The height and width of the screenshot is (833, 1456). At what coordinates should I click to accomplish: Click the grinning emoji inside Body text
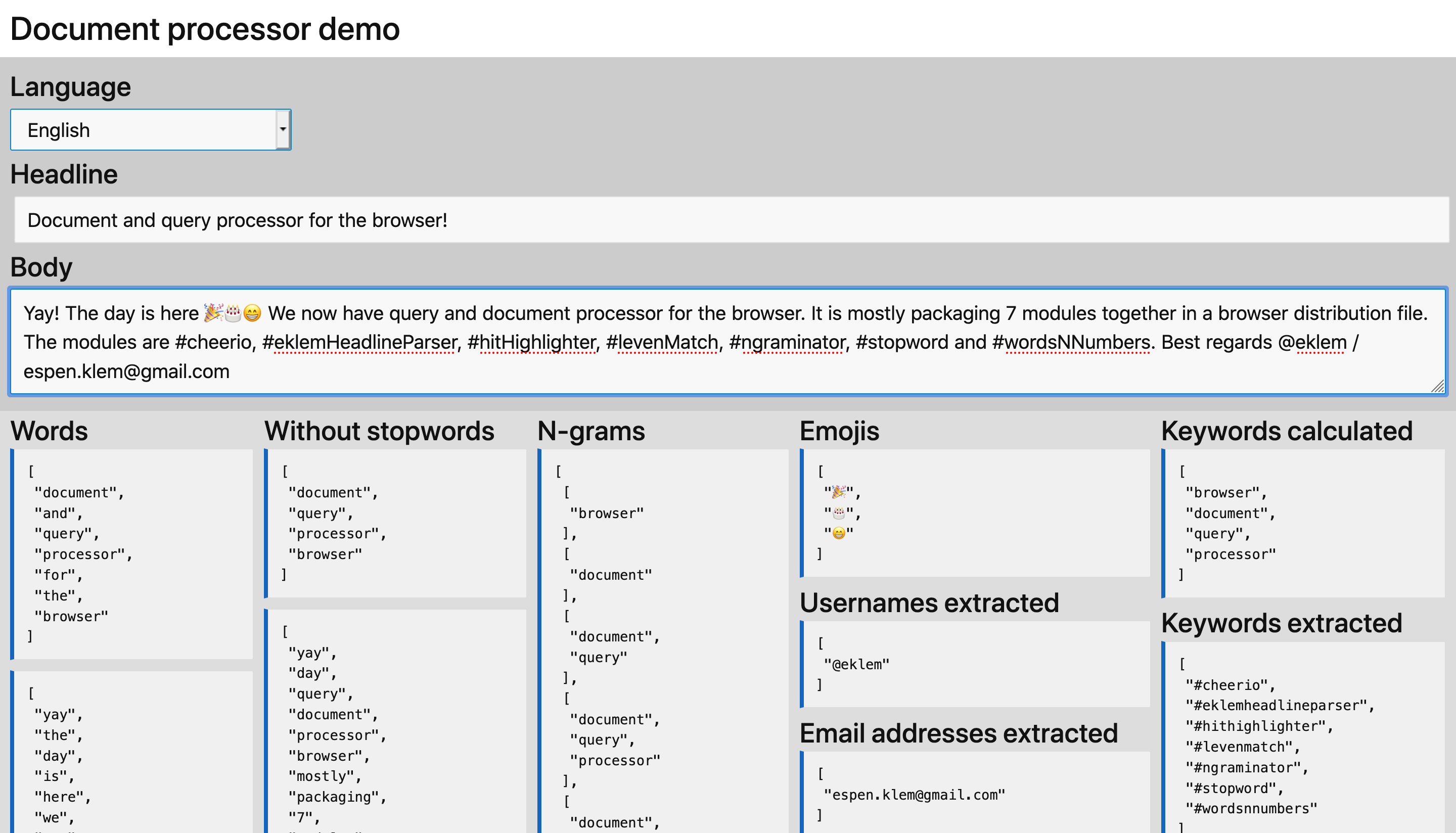point(252,313)
